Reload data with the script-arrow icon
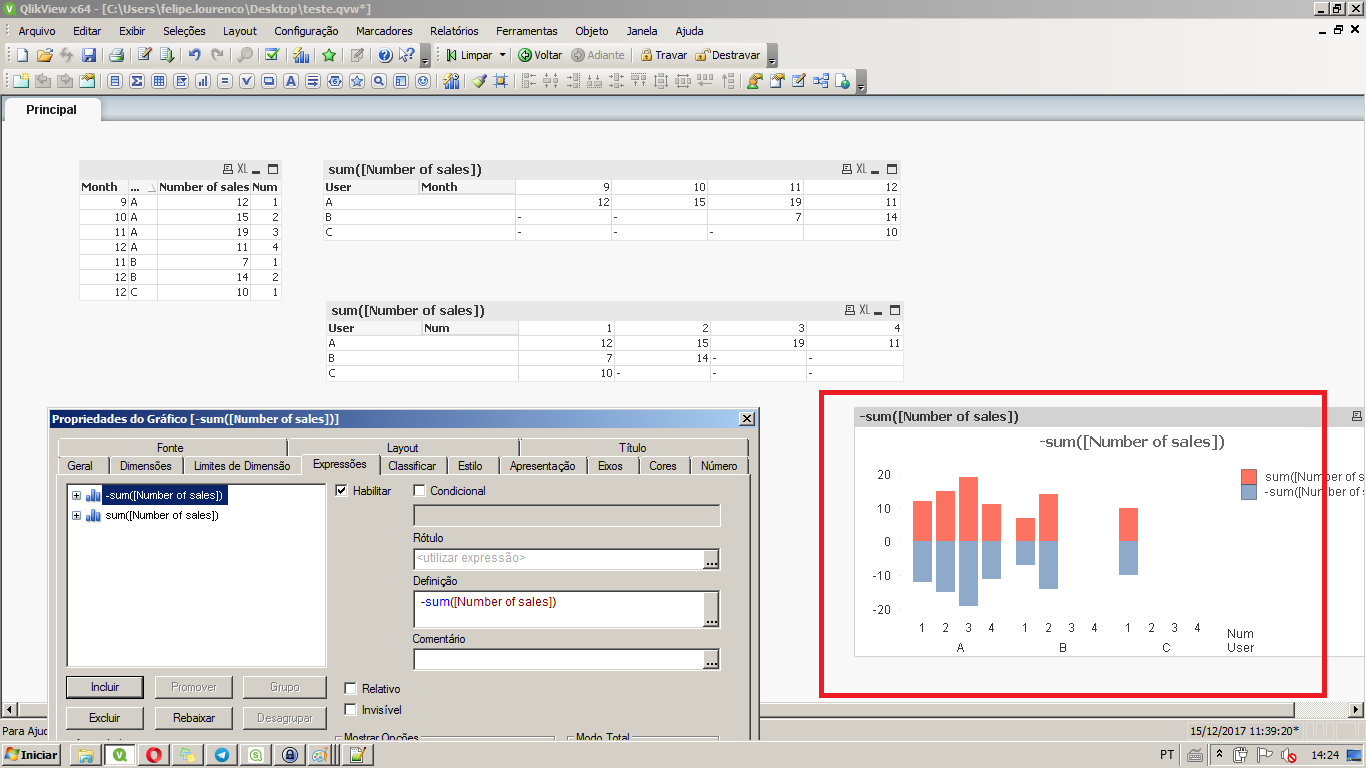 coord(167,55)
